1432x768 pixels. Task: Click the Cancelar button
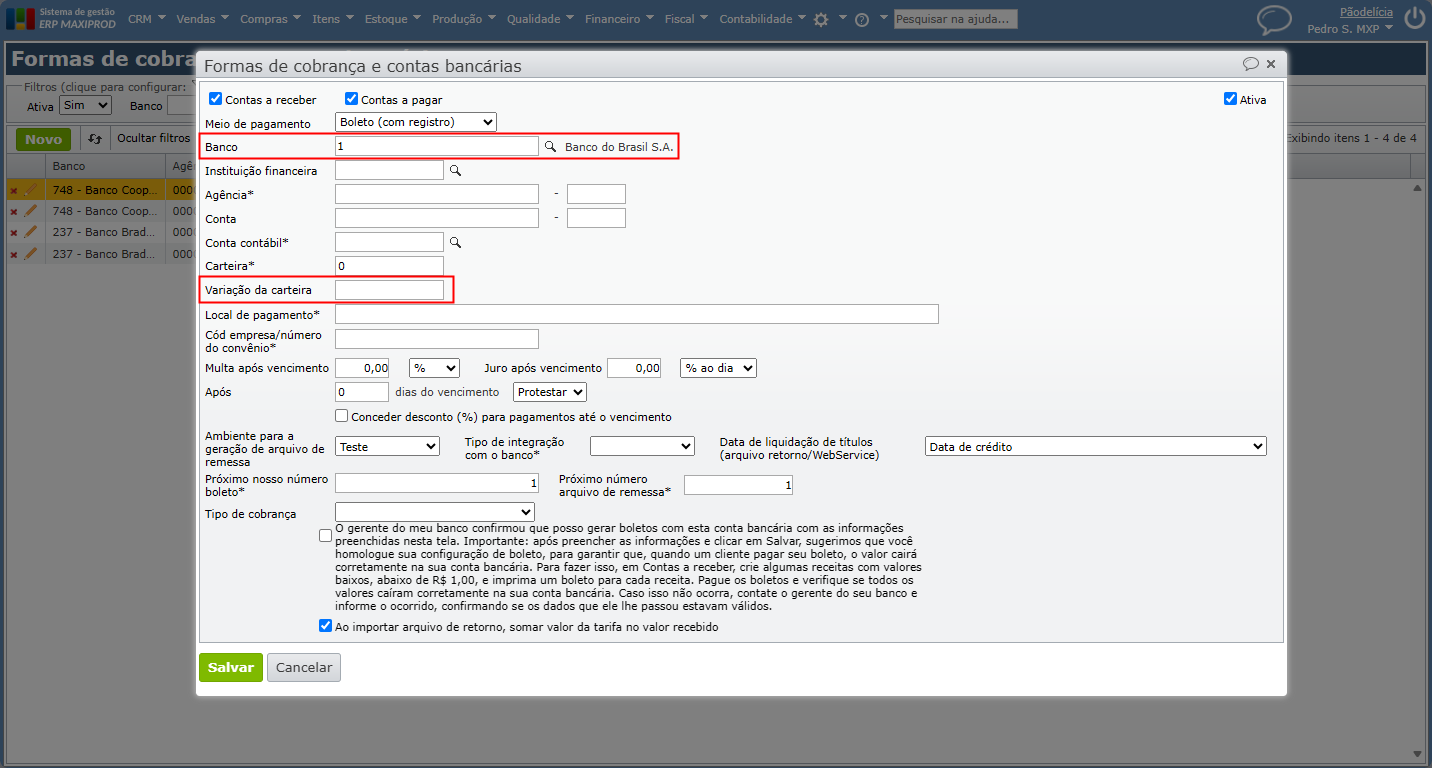pyautogui.click(x=304, y=667)
